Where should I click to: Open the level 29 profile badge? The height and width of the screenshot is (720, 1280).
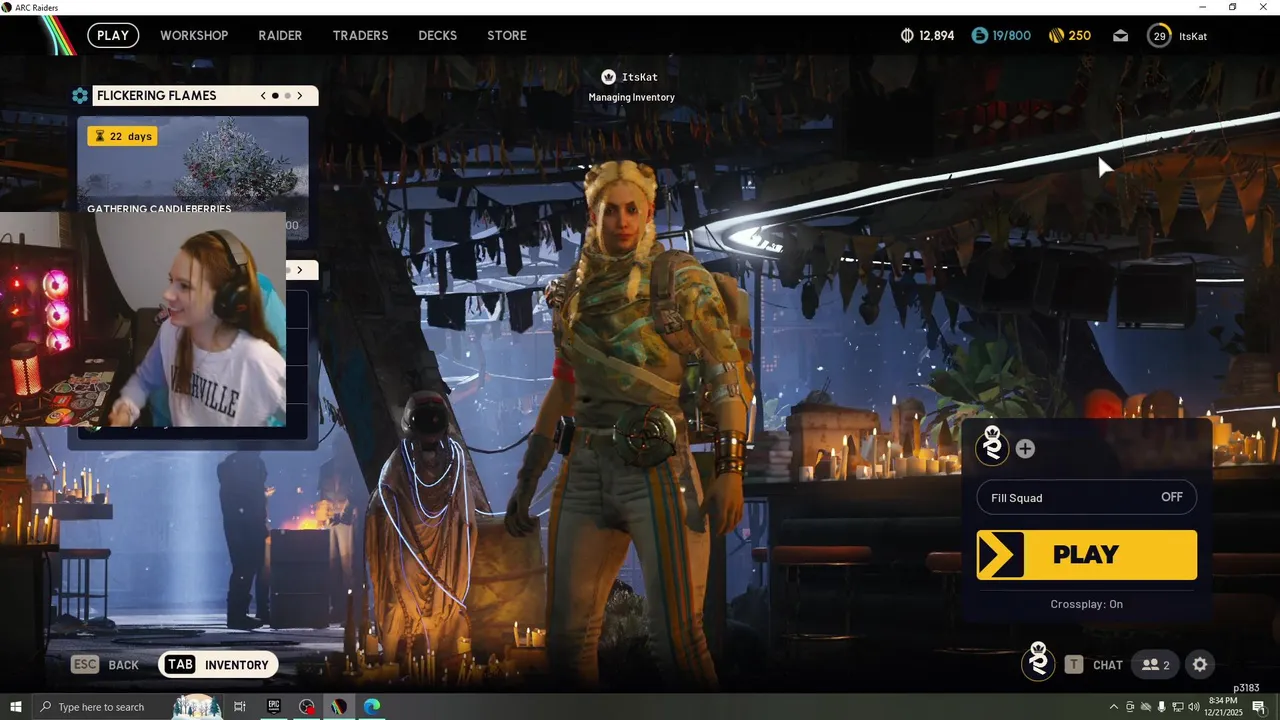click(1159, 36)
